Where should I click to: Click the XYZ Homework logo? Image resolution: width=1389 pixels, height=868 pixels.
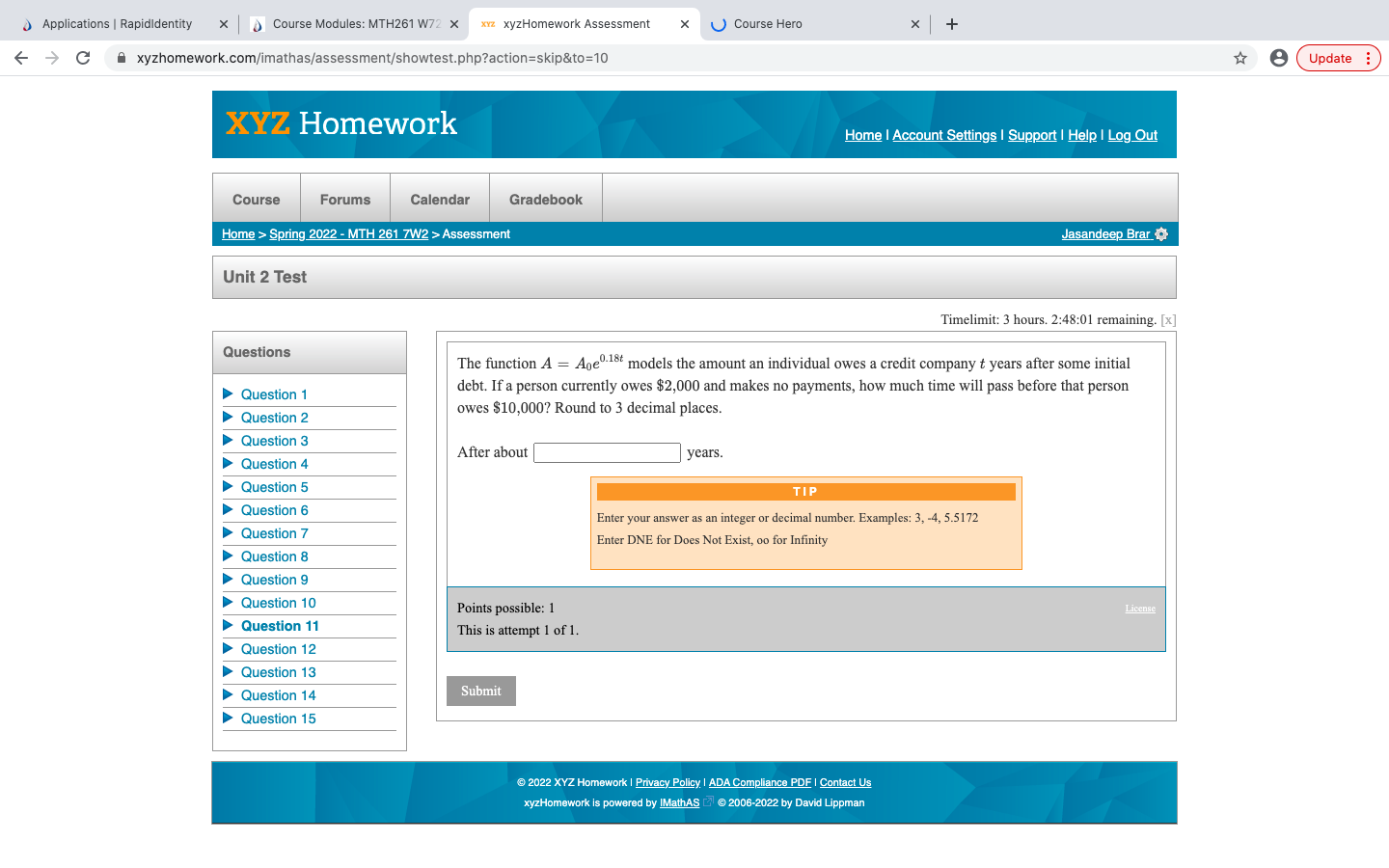pos(340,123)
